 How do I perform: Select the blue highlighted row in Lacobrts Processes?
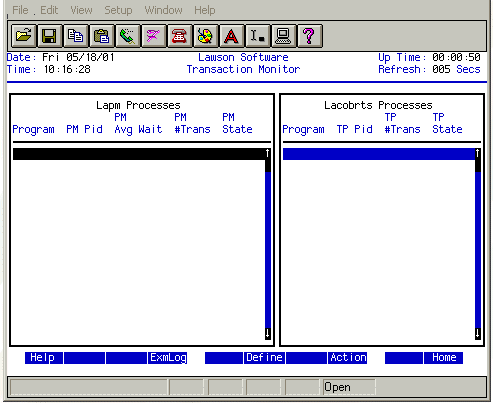379,154
